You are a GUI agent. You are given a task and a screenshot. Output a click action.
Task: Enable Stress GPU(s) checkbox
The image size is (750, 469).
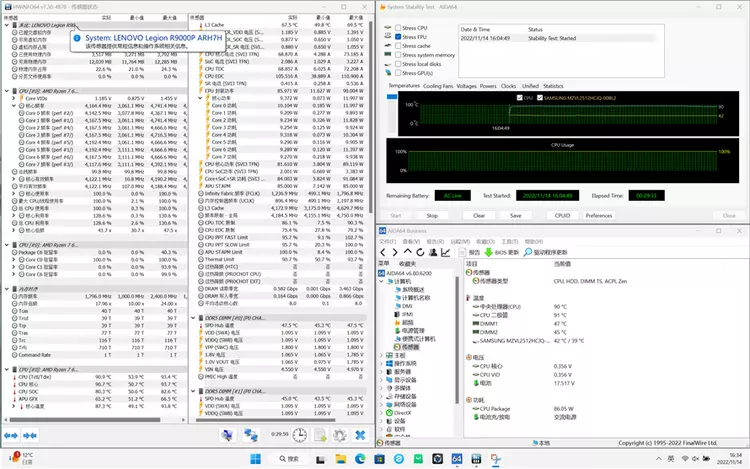pyautogui.click(x=398, y=73)
